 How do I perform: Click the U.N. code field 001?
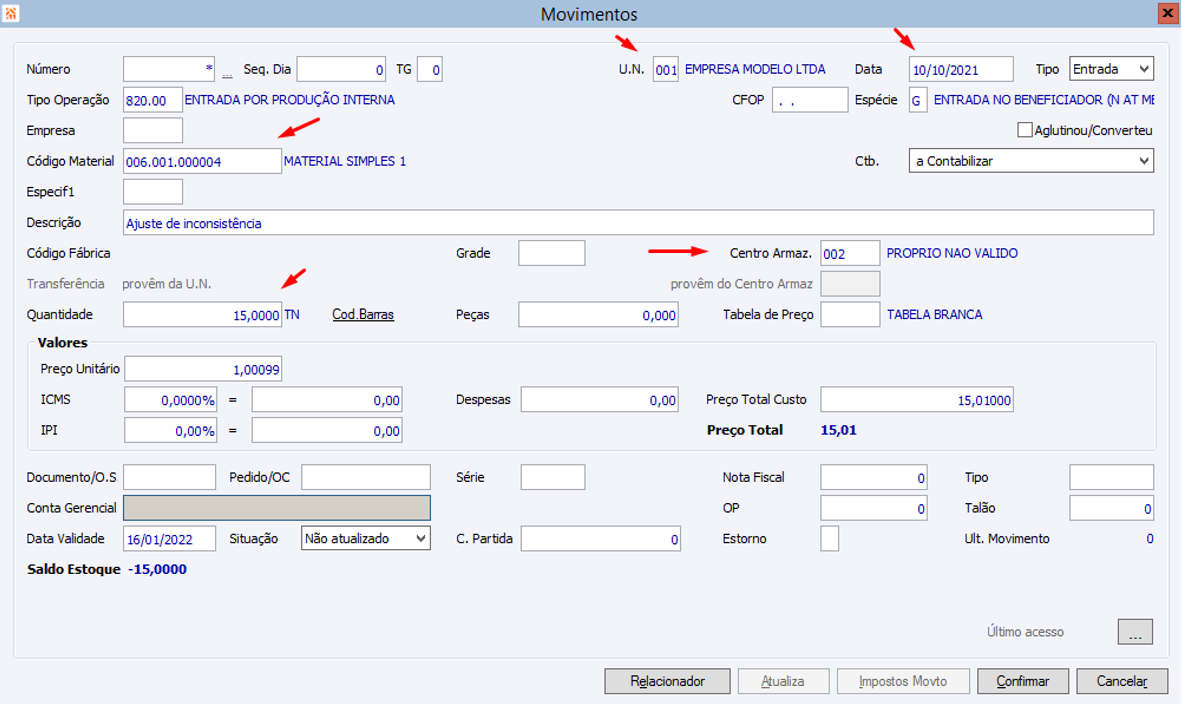pos(666,69)
